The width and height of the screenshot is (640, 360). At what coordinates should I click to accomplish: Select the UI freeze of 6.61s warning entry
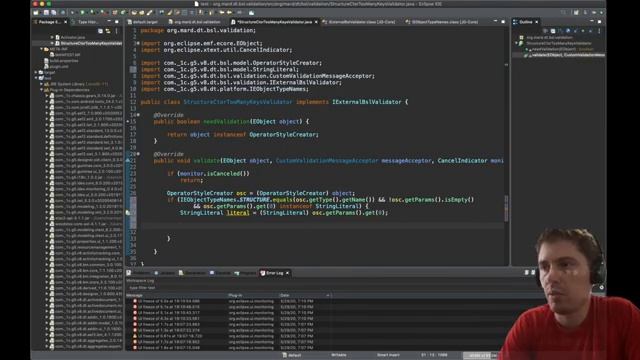pos(167,336)
